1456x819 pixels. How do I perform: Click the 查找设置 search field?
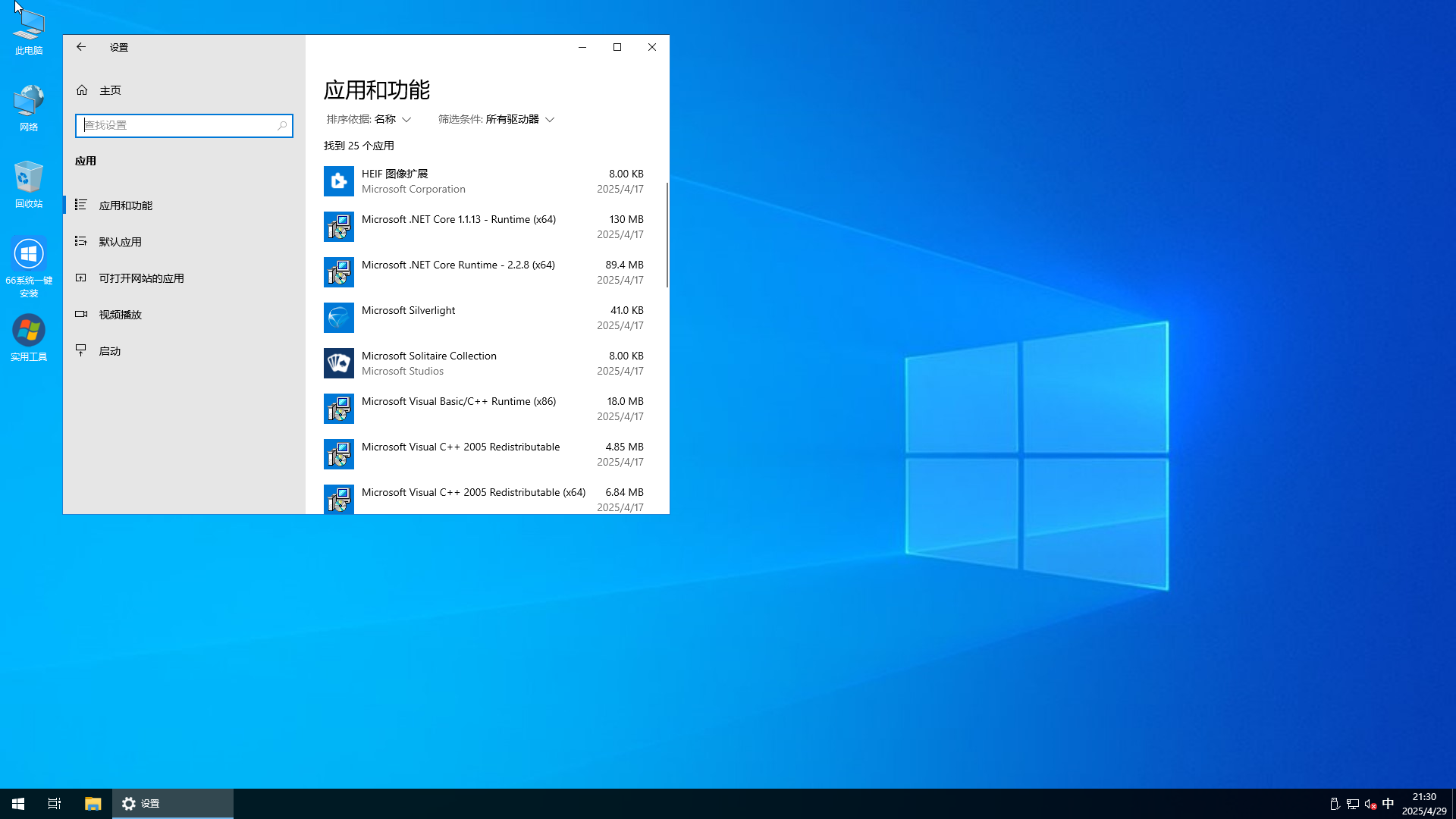184,126
